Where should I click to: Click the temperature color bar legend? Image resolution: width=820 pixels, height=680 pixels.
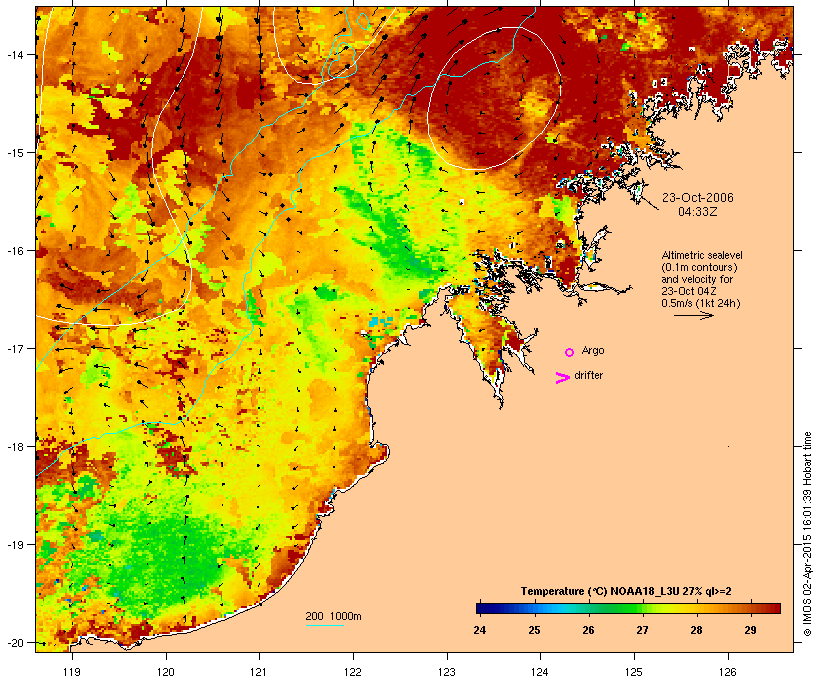coord(629,608)
